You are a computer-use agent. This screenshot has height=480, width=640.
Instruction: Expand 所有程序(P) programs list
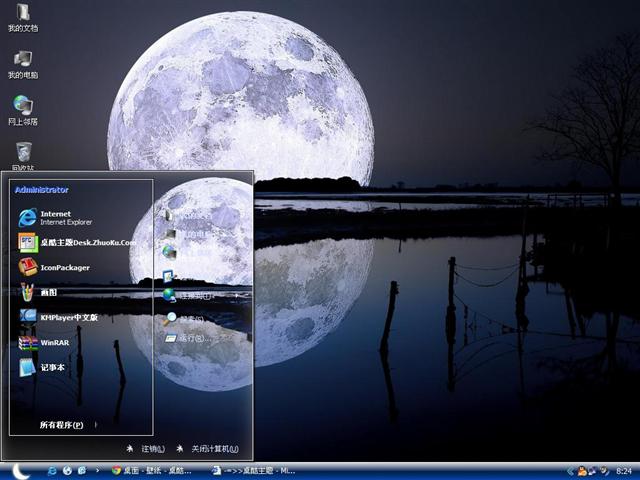(62, 425)
